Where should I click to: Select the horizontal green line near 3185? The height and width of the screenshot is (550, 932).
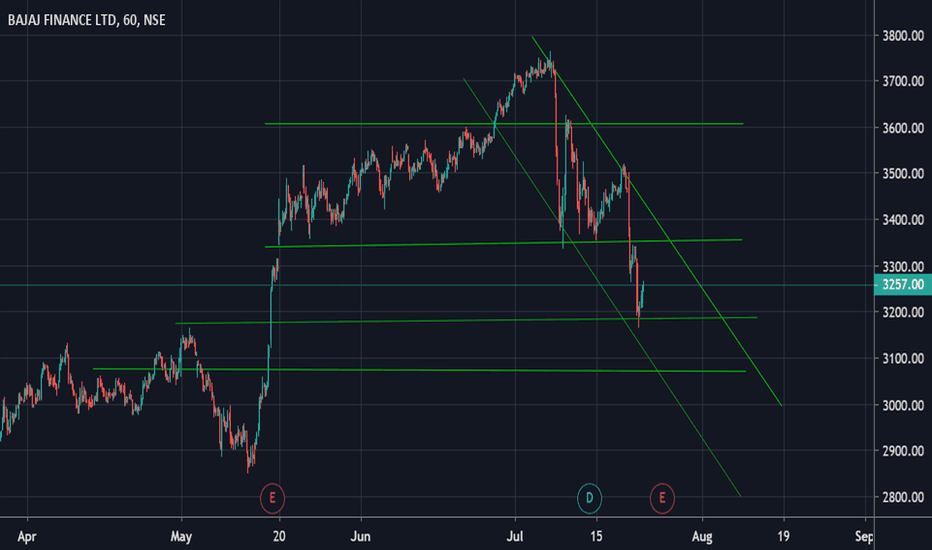point(467,320)
